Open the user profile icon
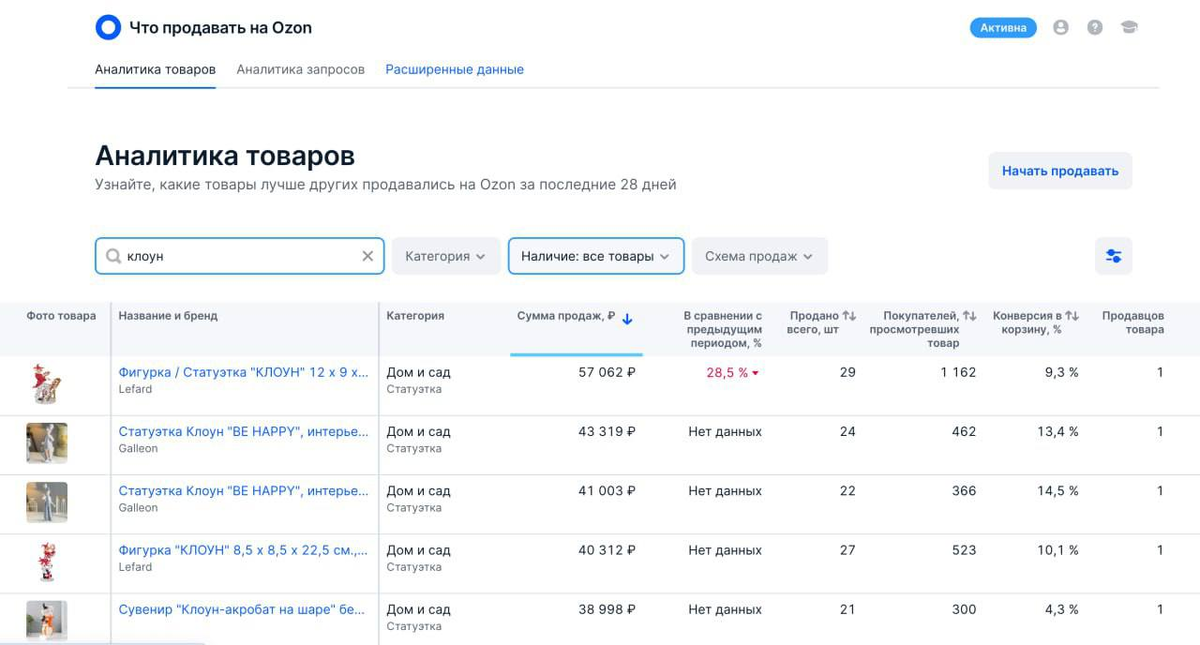 (x=1061, y=28)
